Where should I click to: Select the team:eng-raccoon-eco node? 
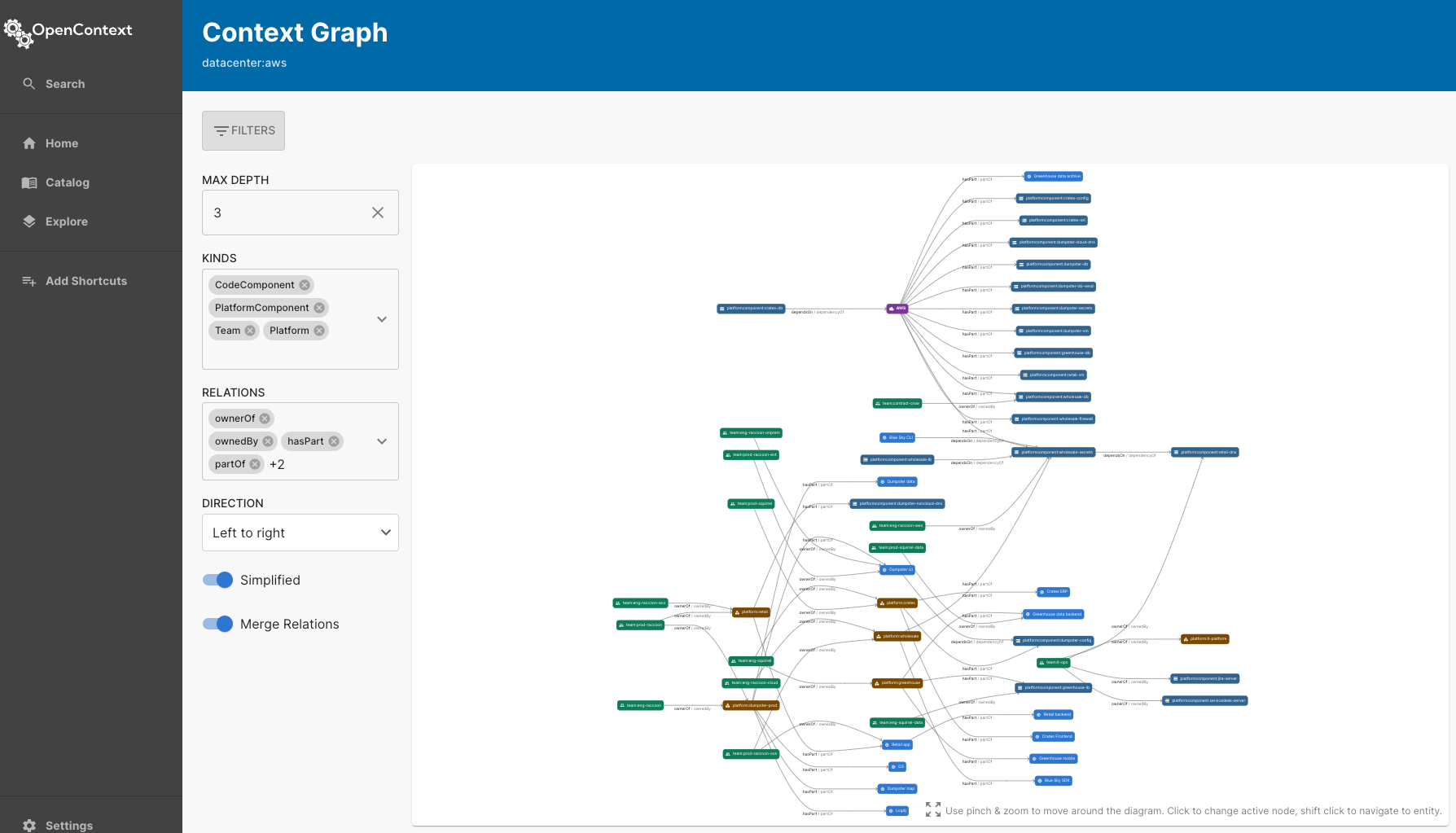[x=641, y=603]
